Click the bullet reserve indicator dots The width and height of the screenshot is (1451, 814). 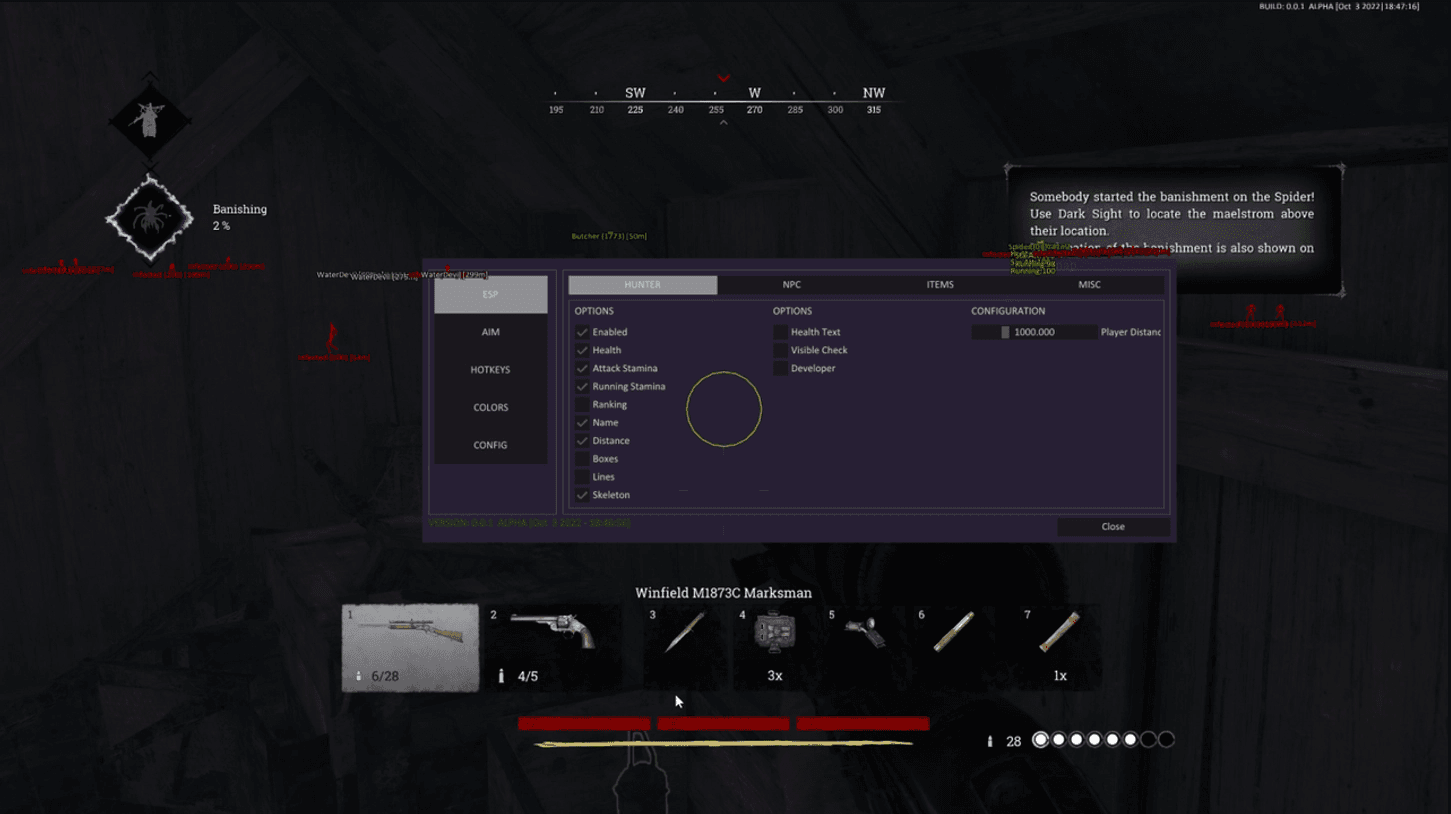click(x=1103, y=740)
